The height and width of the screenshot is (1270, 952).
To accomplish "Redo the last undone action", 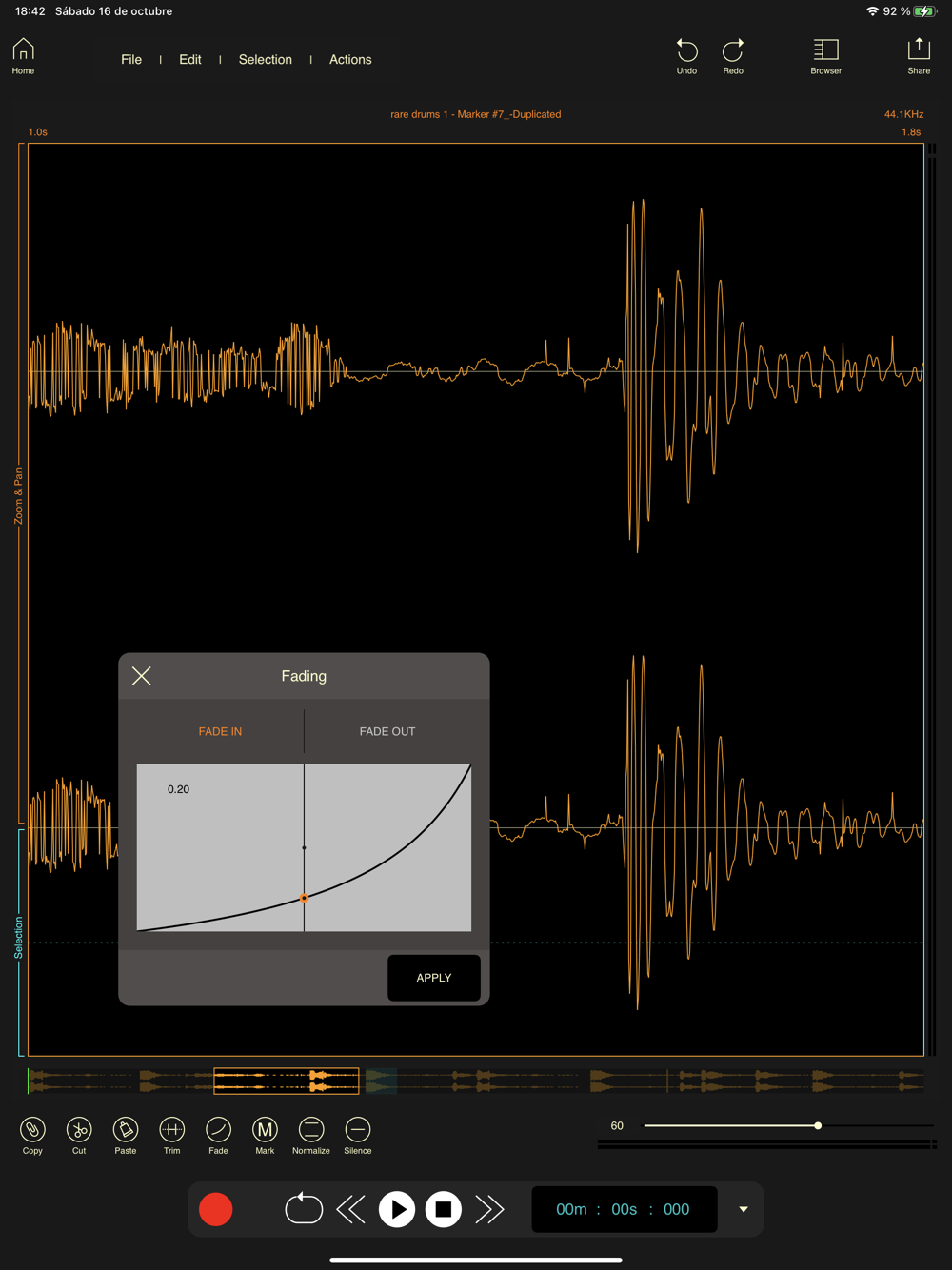I will [x=733, y=56].
